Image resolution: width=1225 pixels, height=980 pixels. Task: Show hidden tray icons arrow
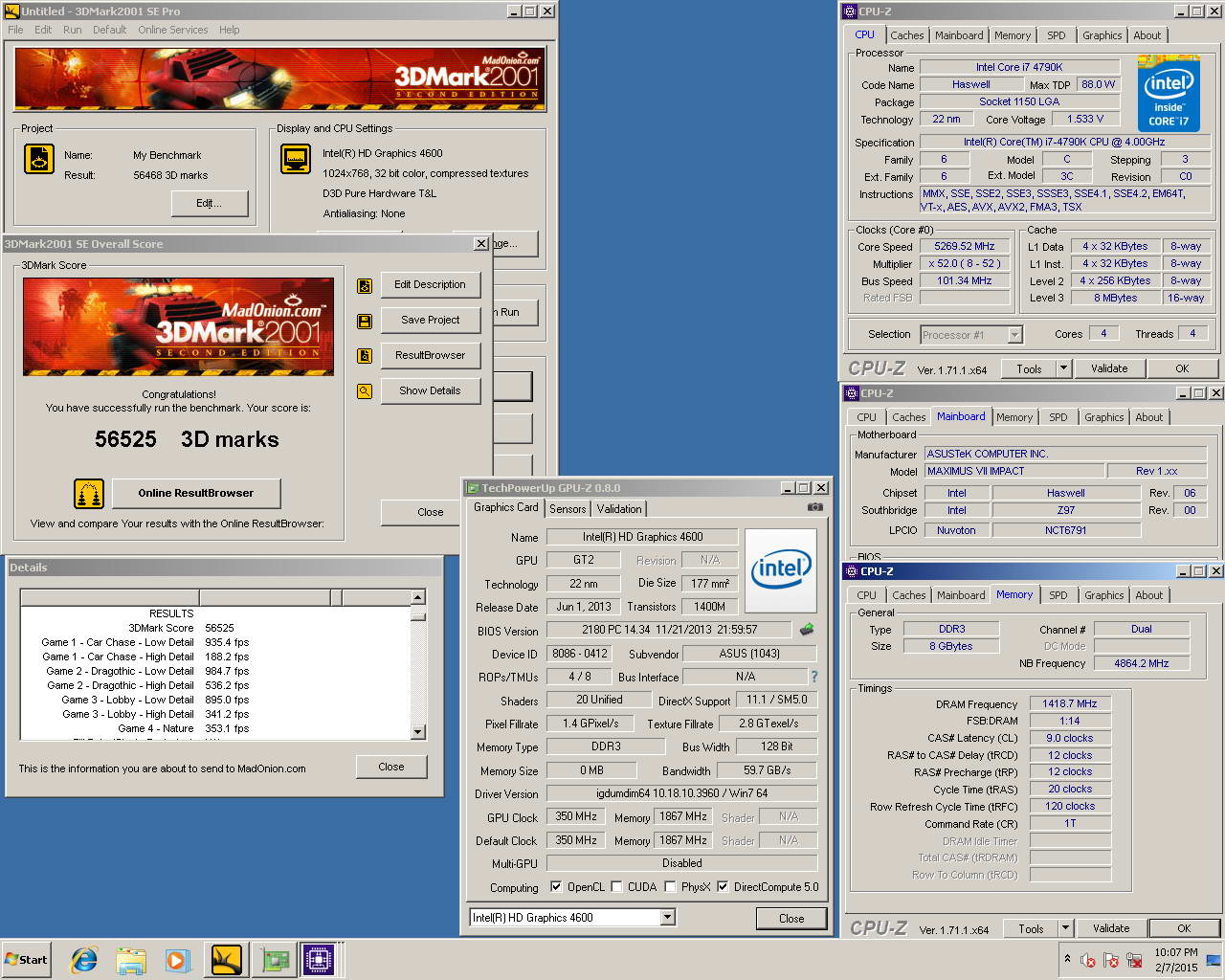pos(1067,960)
